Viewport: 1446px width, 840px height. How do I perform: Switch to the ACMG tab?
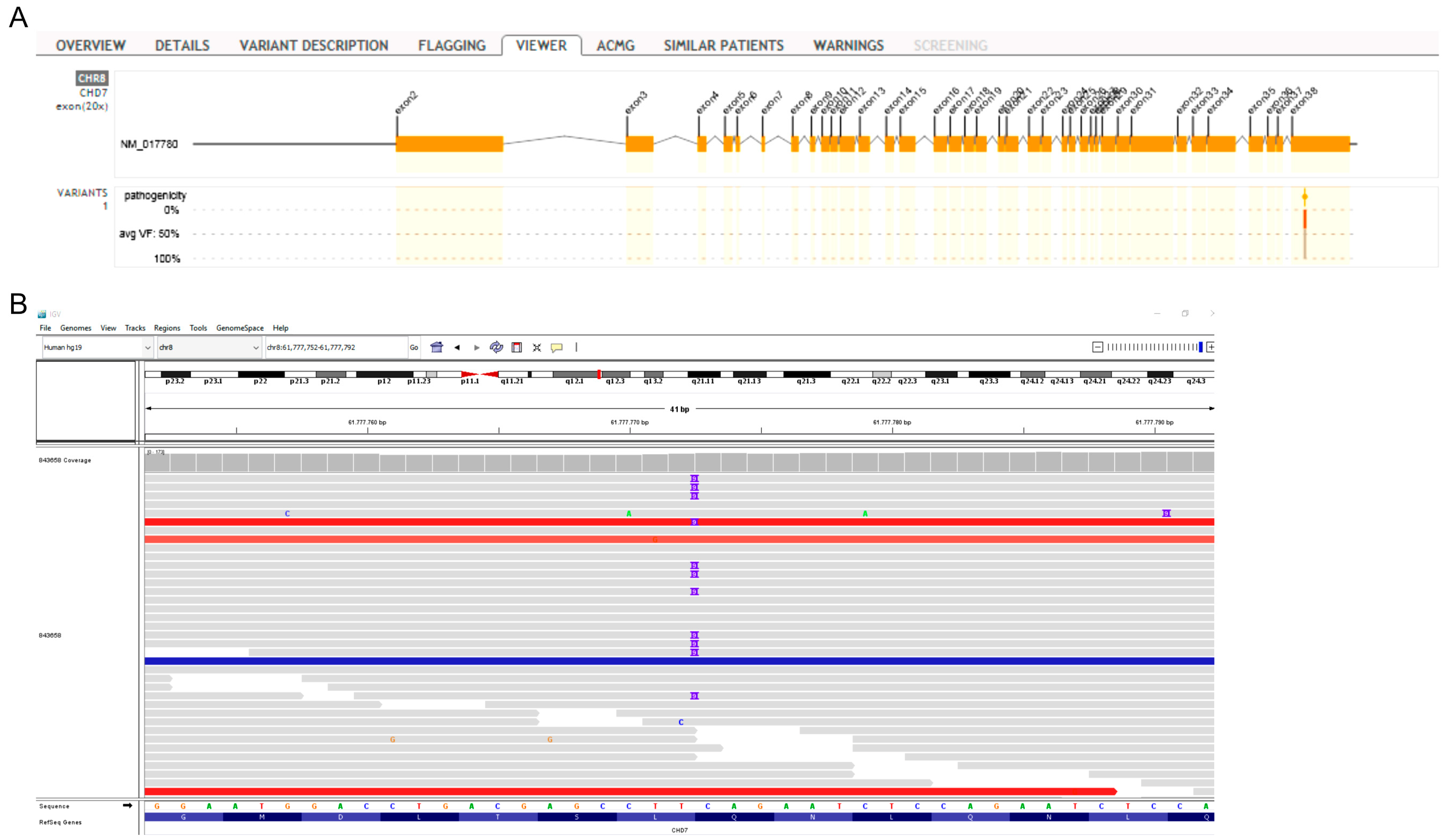(615, 45)
